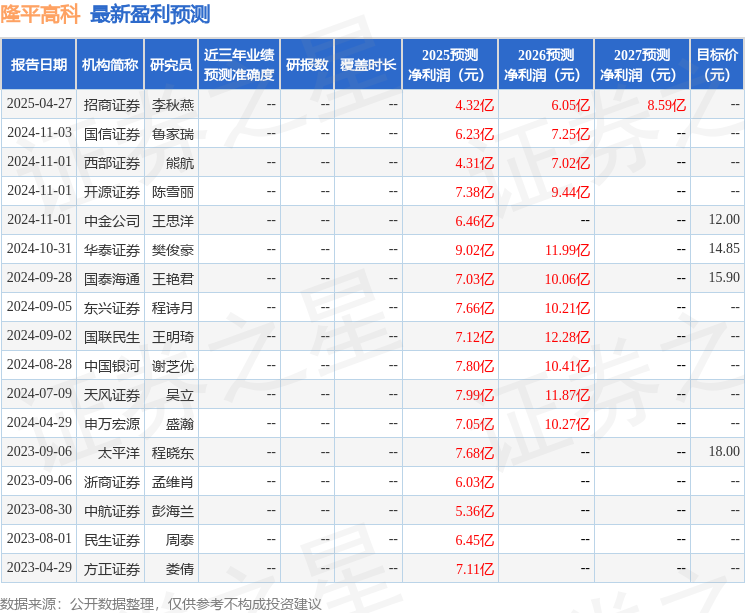Select the 研报数 column header
The width and height of the screenshot is (745, 613).
(x=307, y=65)
